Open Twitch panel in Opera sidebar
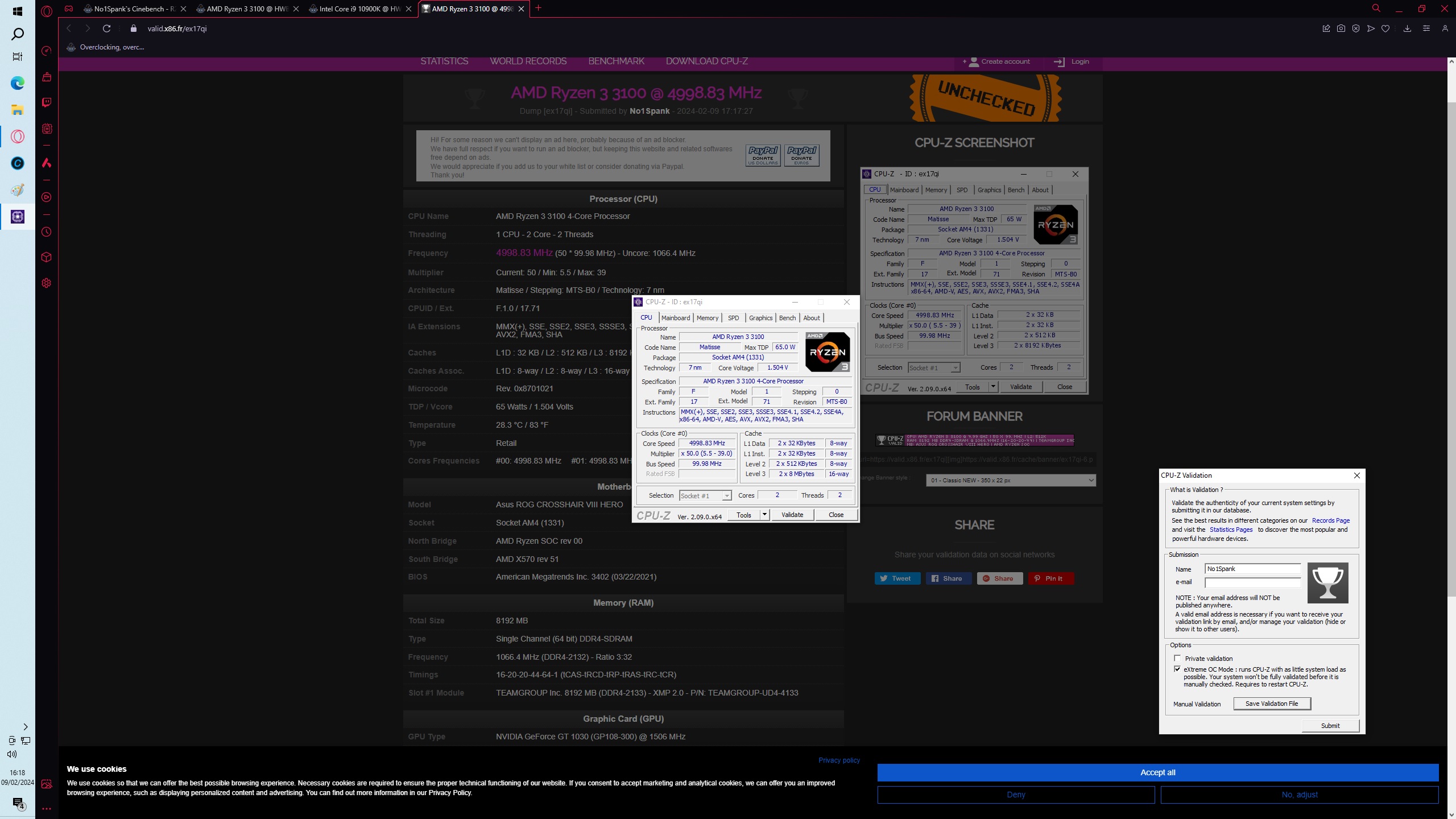This screenshot has height=819, width=1456. click(x=47, y=102)
